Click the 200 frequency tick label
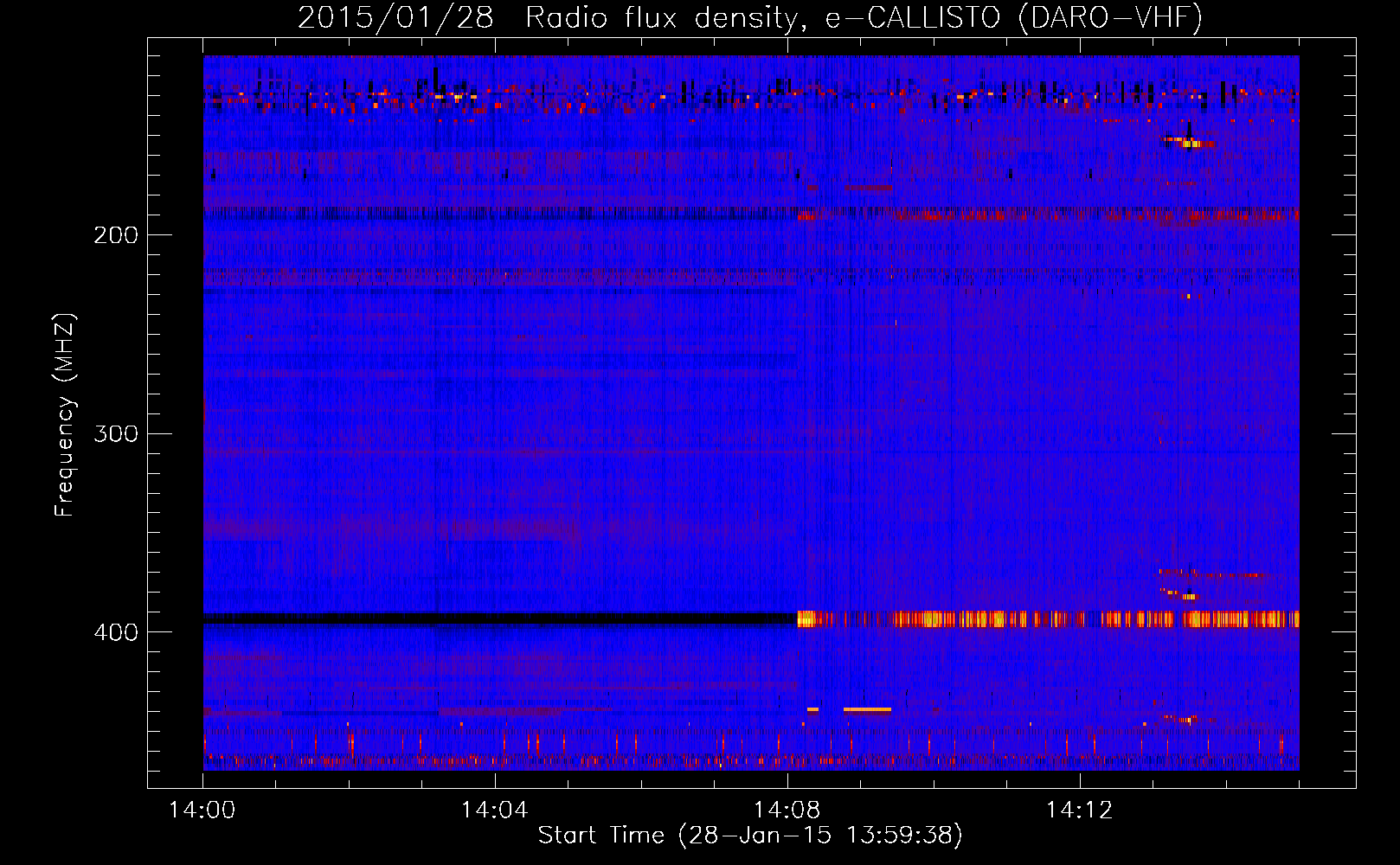1400x865 pixels. point(116,235)
